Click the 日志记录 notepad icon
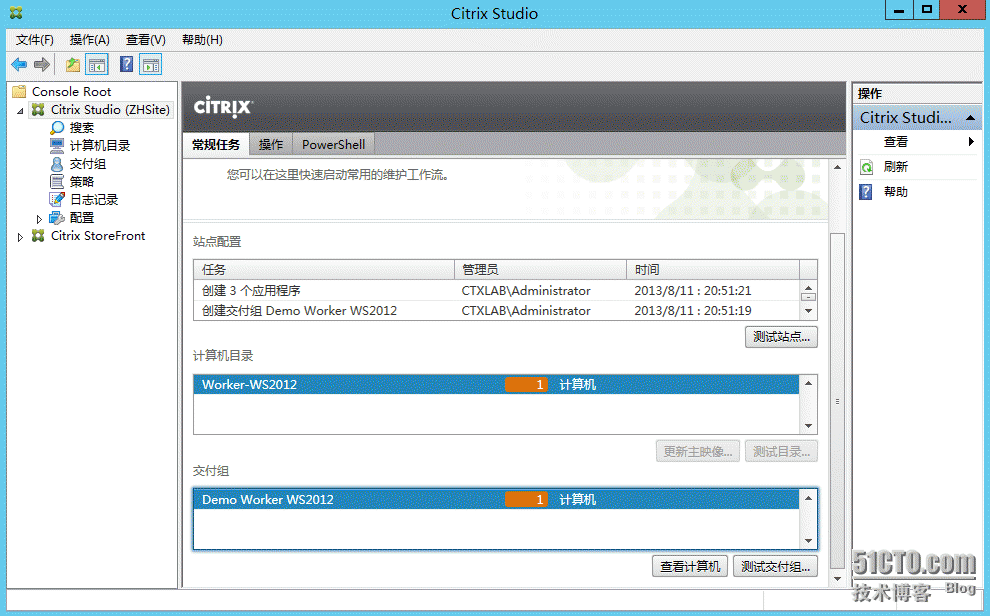This screenshot has width=990, height=616. [x=57, y=200]
